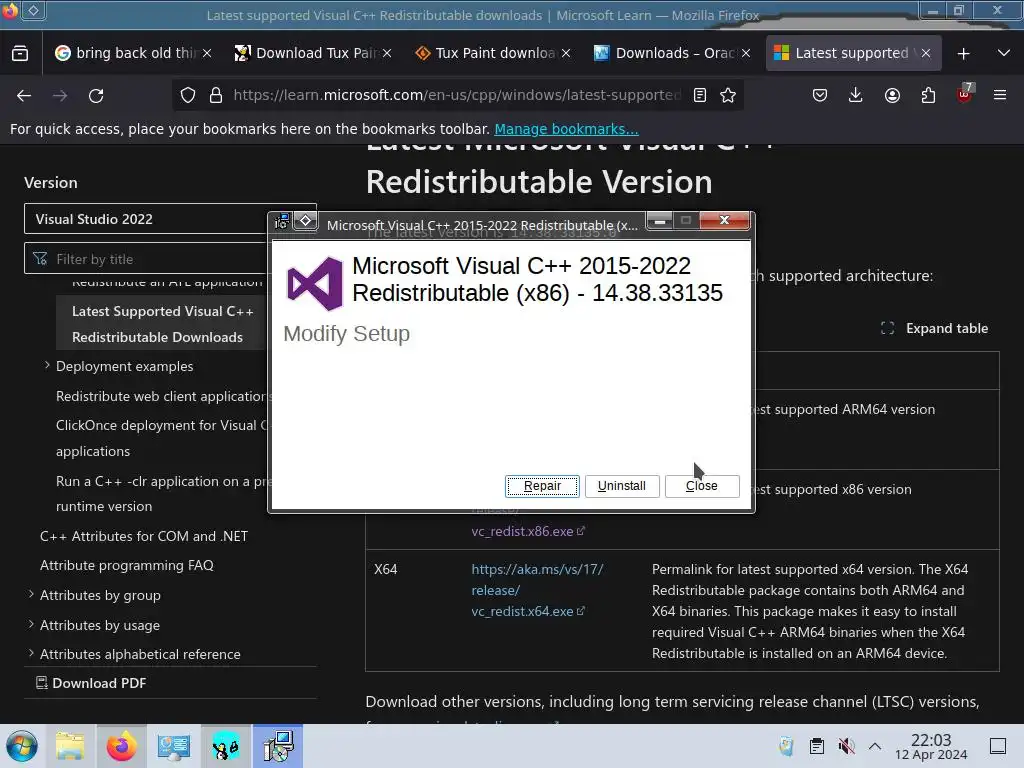Viewport: 1024px width, 768px height.
Task: Reload the page with the refresh icon
Action: [x=96, y=95]
